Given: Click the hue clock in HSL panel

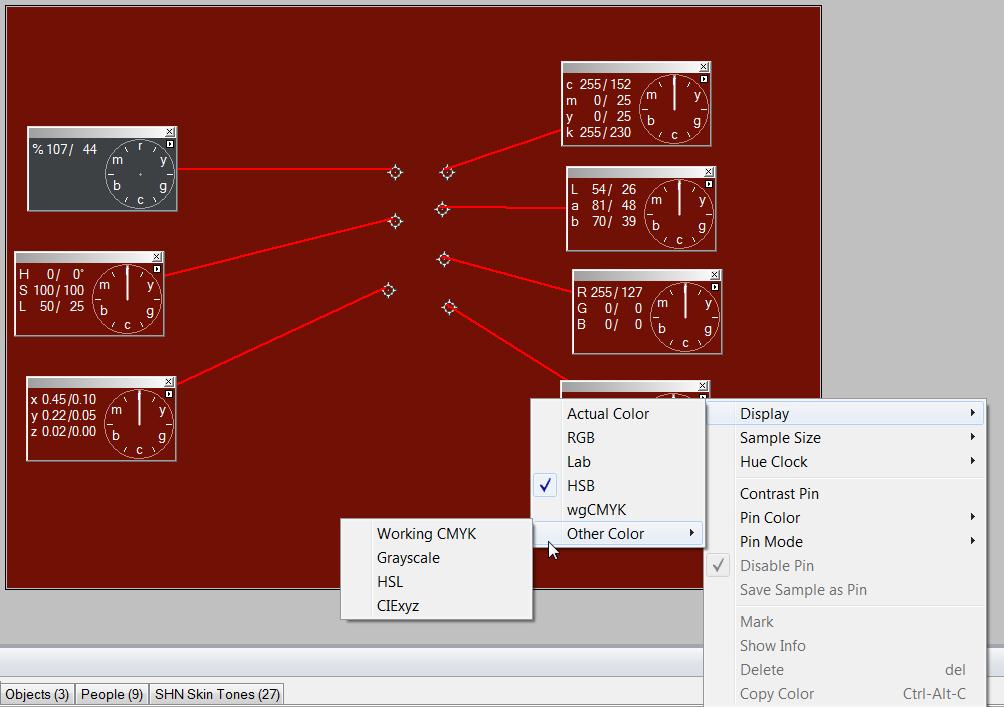Looking at the screenshot, I should click(127, 298).
